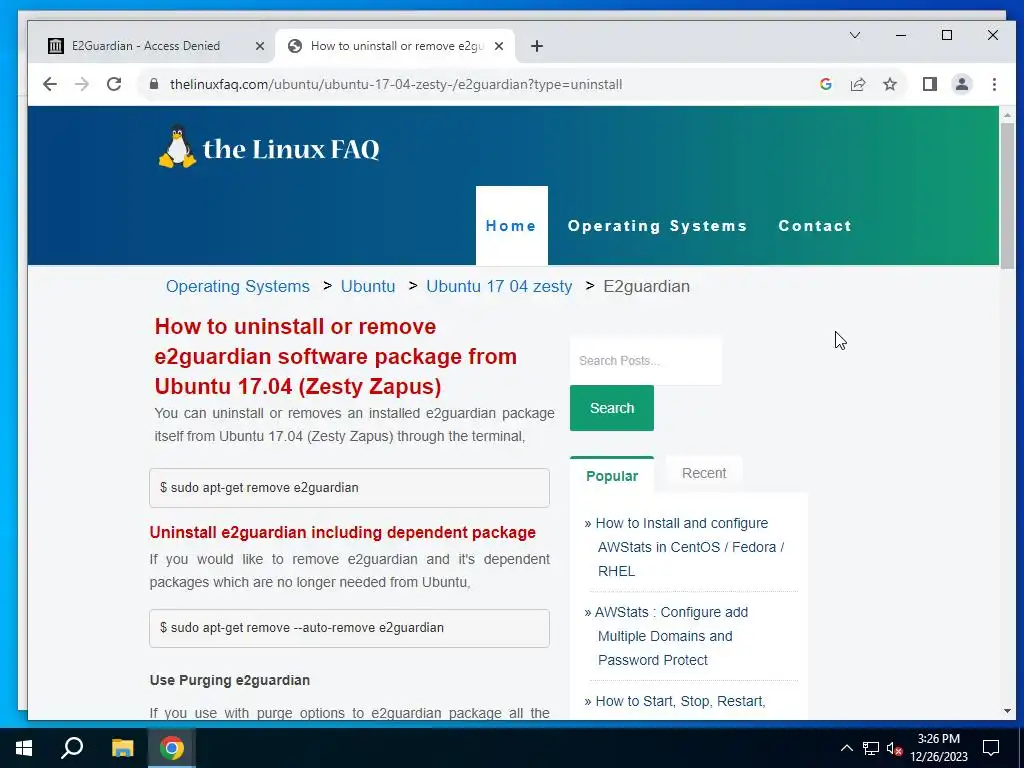This screenshot has height=768, width=1024.
Task: Switch to the Recent tab
Action: pos(703,473)
